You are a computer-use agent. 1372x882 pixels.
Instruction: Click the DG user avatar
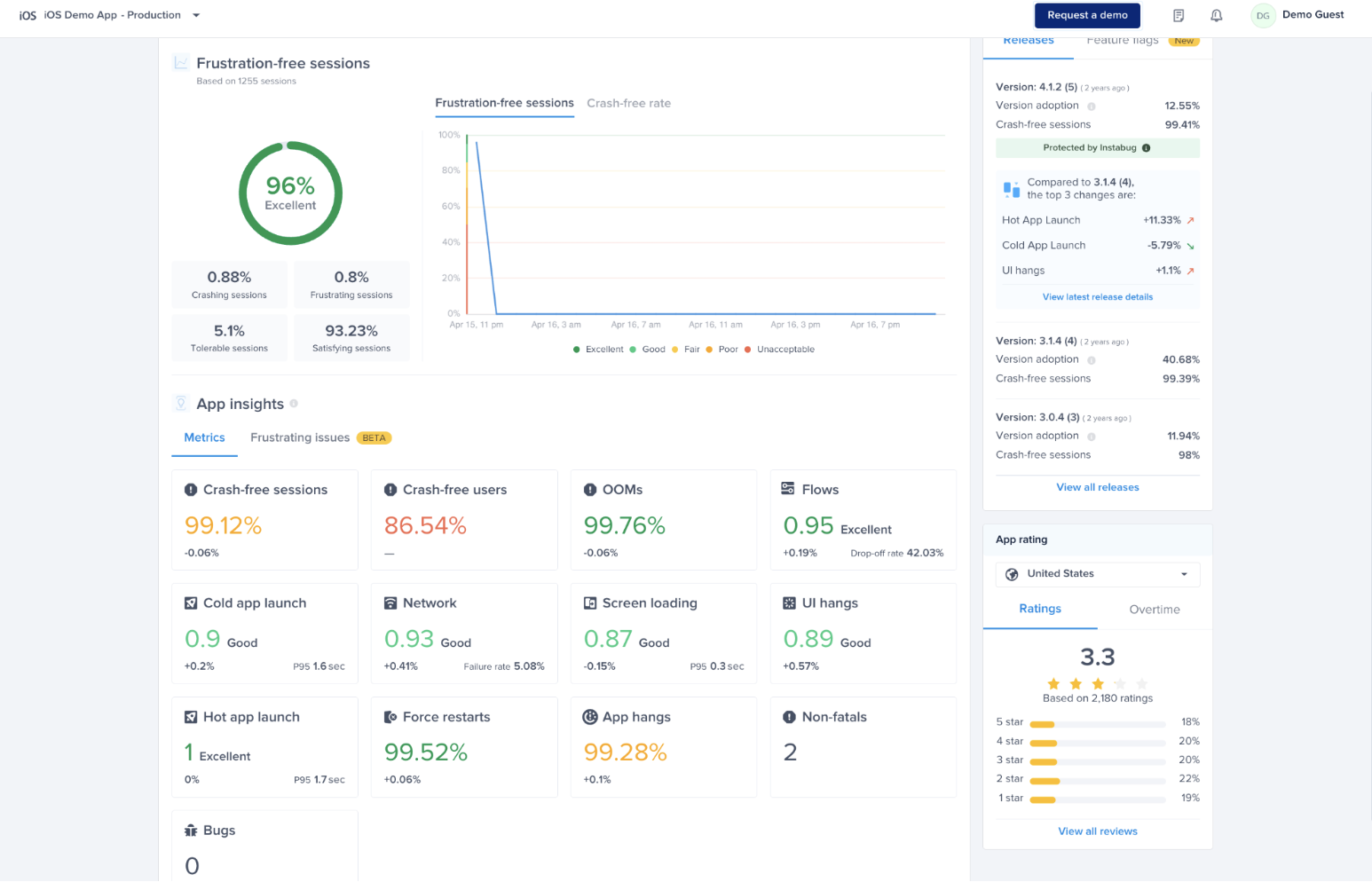point(1263,16)
